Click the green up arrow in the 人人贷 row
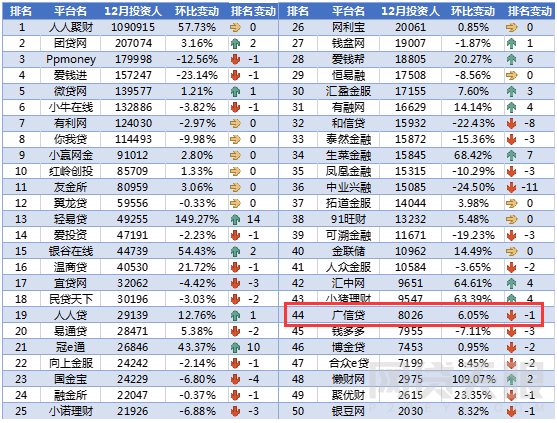Screen dimensions: 557x423 (x=235, y=315)
